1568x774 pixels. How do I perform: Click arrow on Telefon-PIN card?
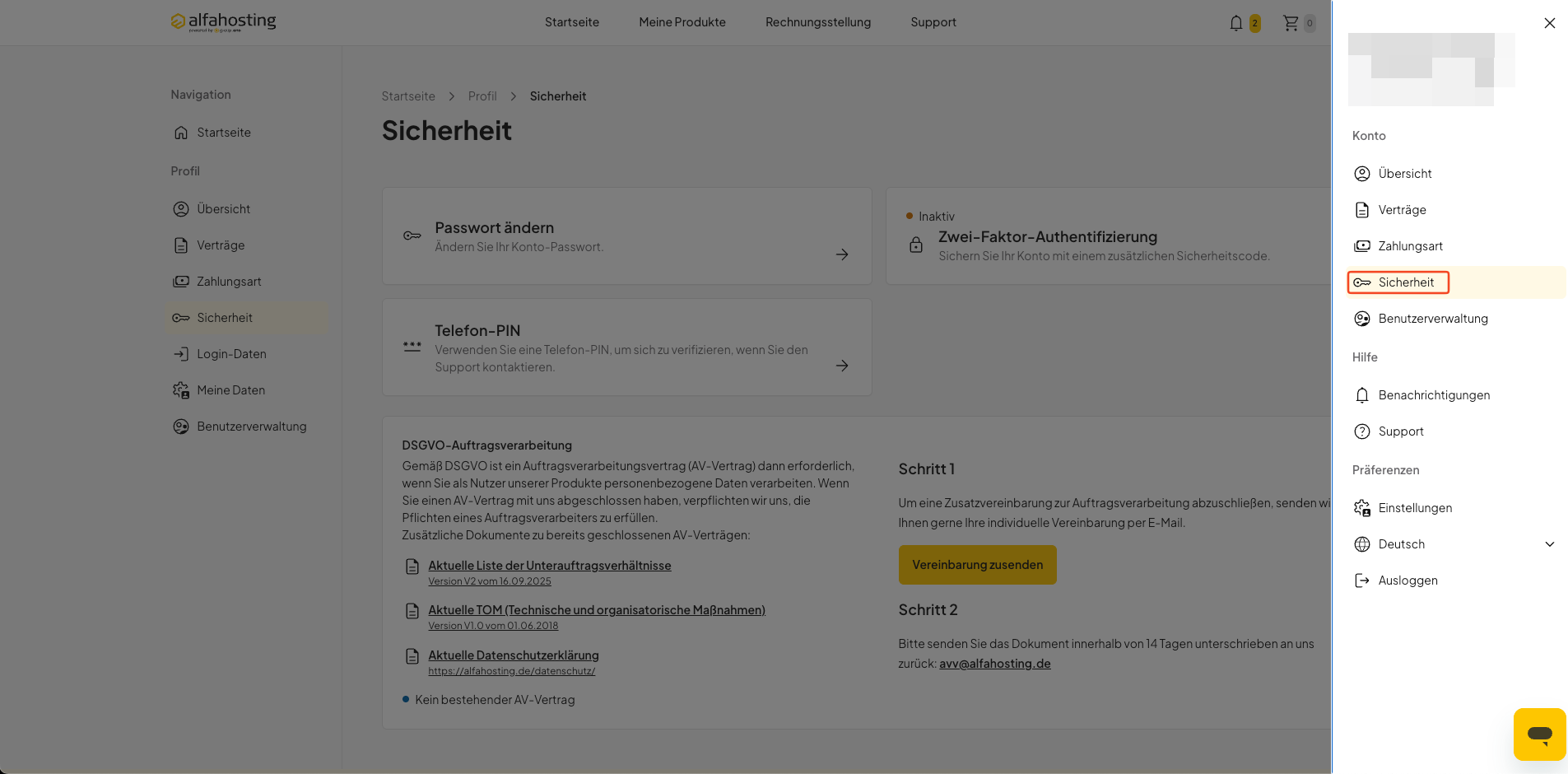842,366
